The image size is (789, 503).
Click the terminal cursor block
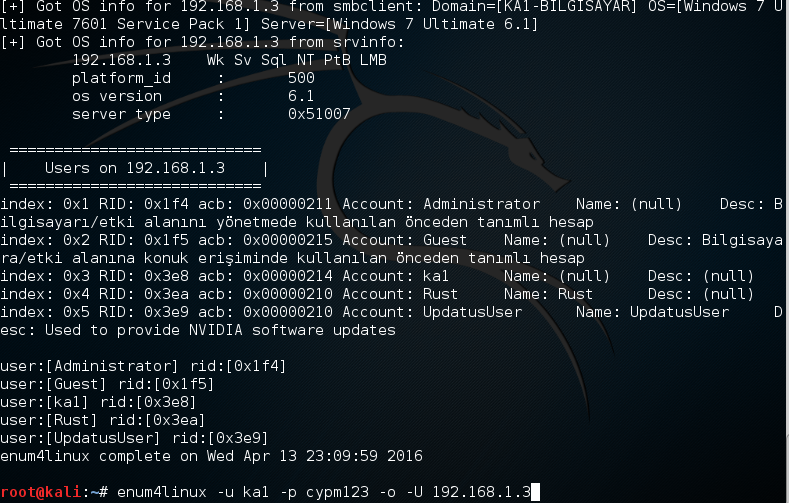[536, 492]
